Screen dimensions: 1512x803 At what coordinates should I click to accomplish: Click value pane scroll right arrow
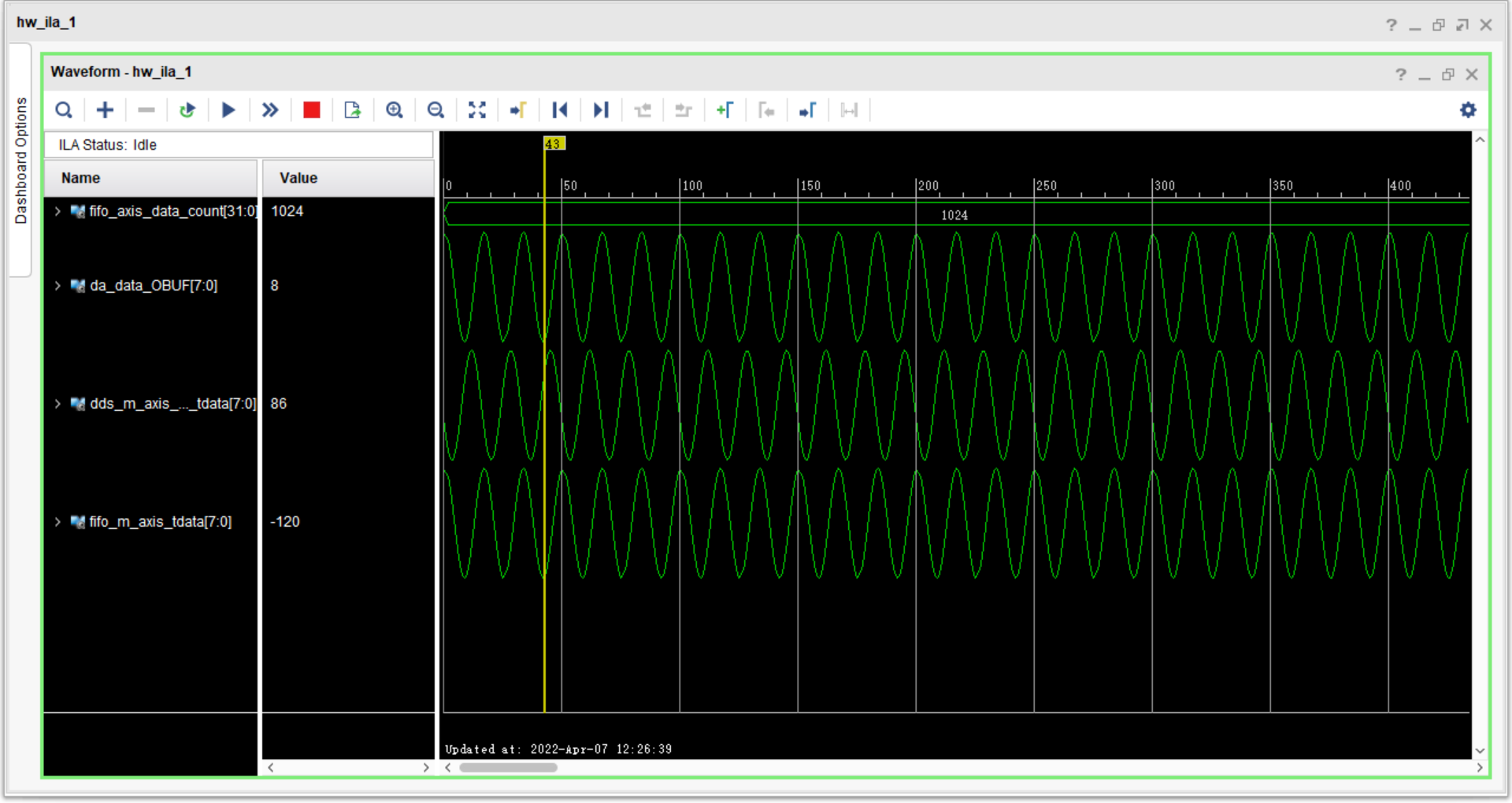point(426,768)
